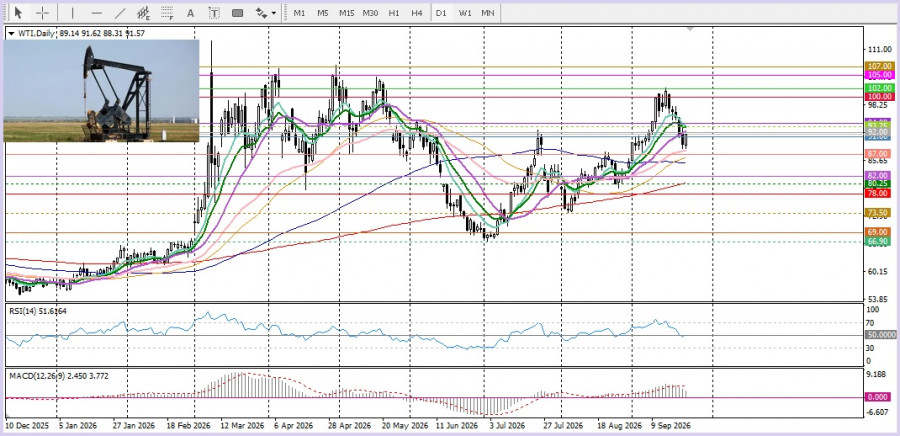
Task: Click the 6 Apr 2026 date label
Action: coord(292,426)
